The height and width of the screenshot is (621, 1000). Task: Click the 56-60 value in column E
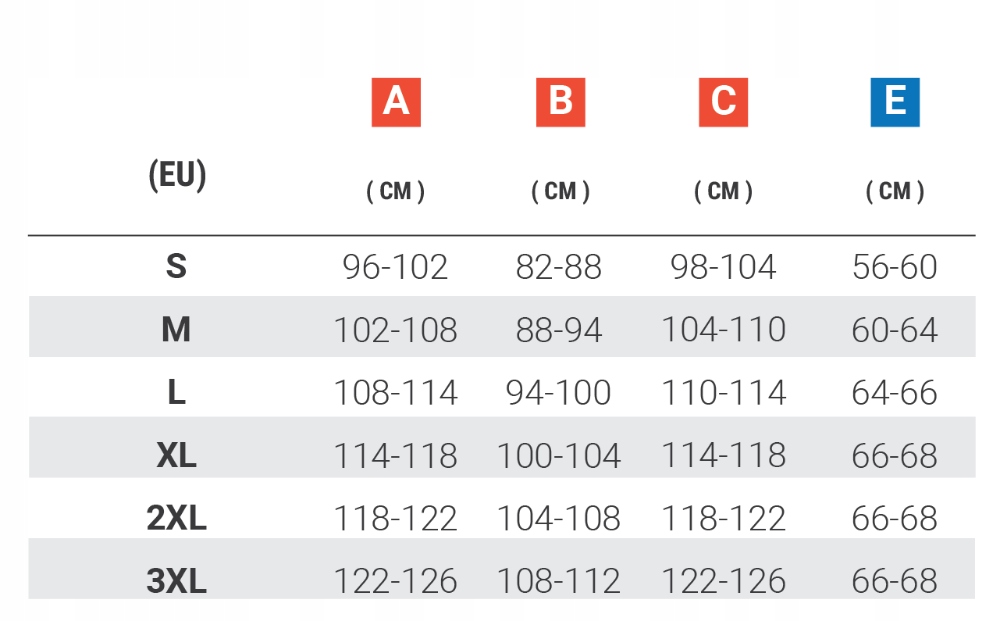pyautogui.click(x=895, y=267)
